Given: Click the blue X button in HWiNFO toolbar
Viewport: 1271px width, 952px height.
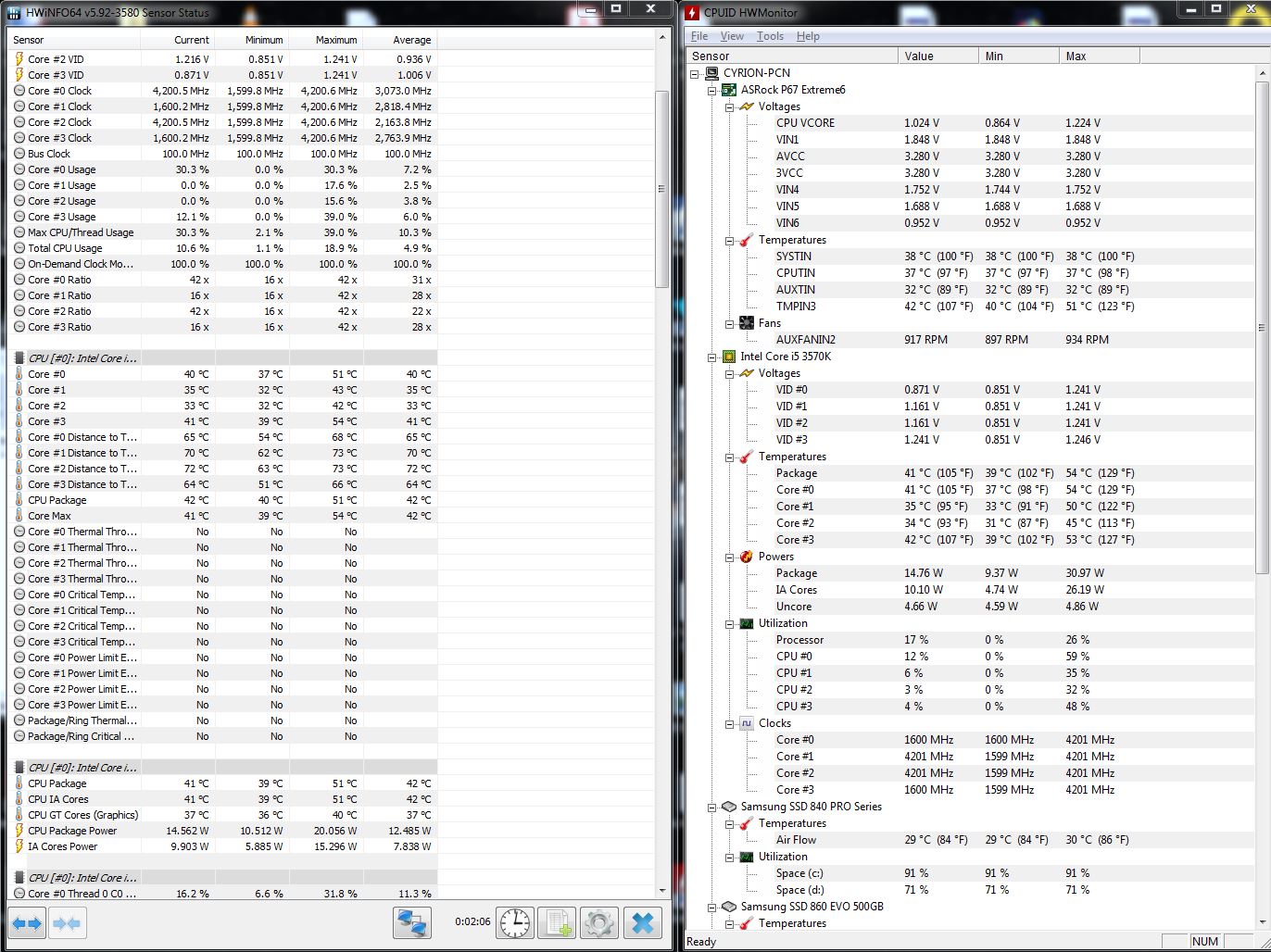Looking at the screenshot, I should [643, 922].
